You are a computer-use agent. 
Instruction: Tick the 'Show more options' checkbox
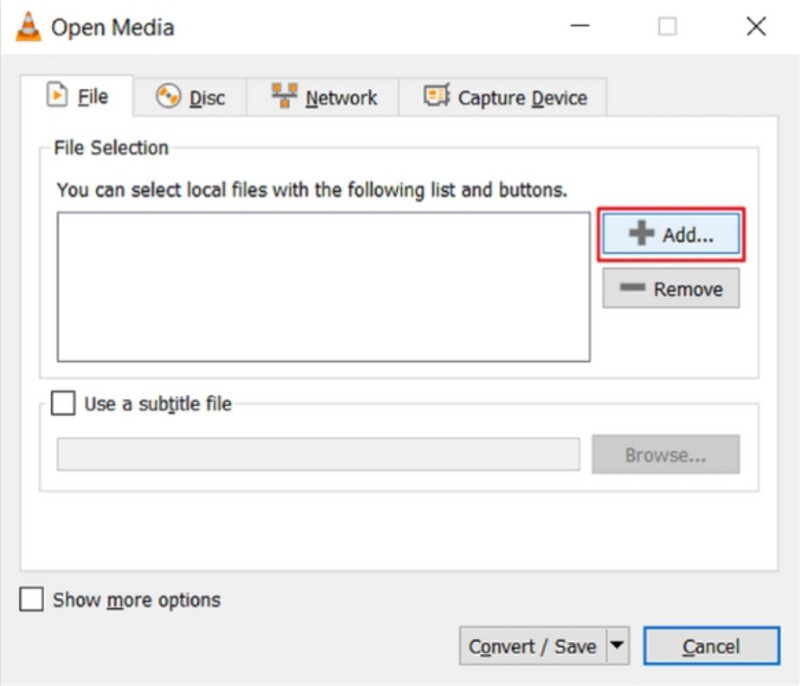coord(32,600)
